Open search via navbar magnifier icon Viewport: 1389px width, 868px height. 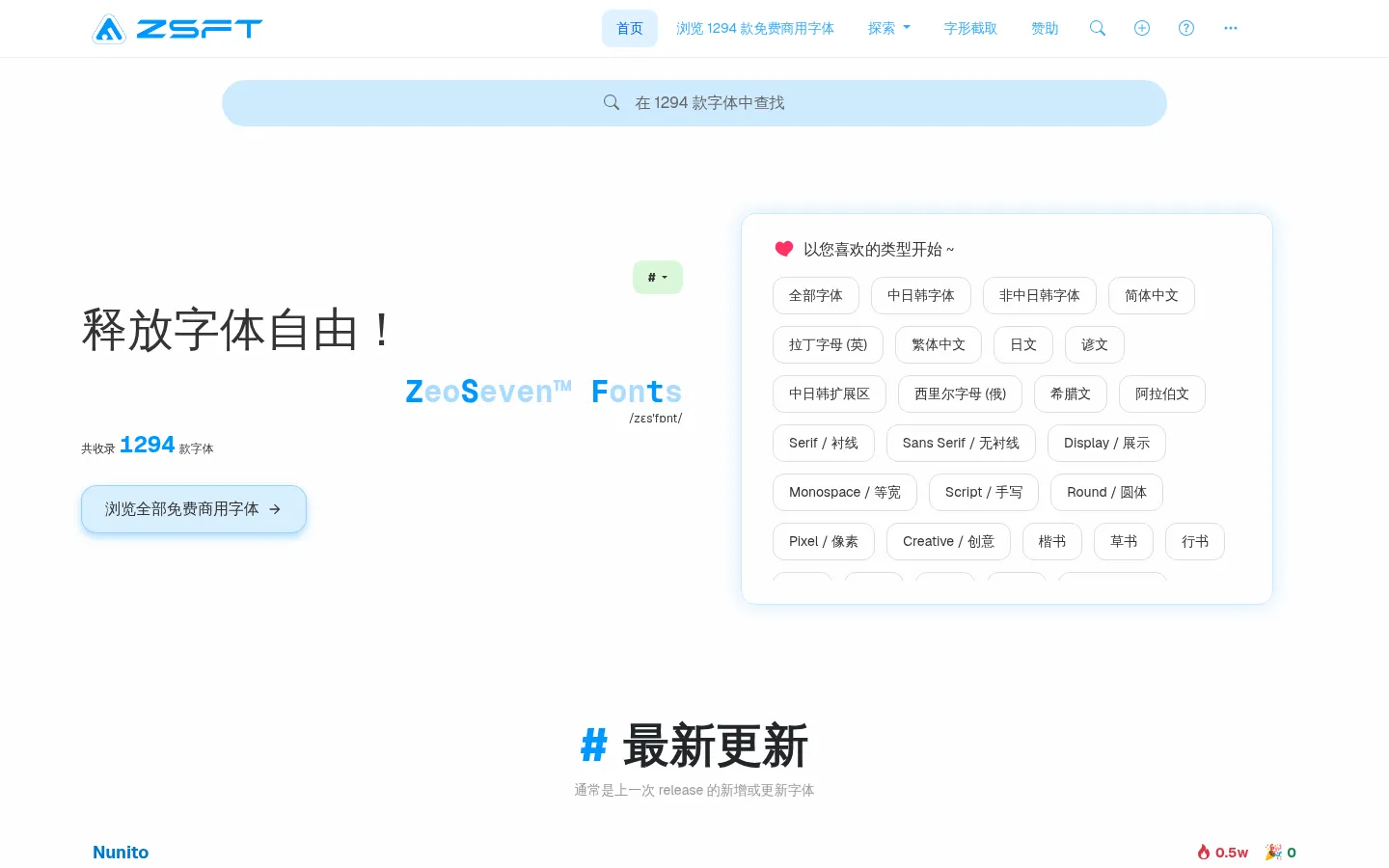tap(1098, 28)
